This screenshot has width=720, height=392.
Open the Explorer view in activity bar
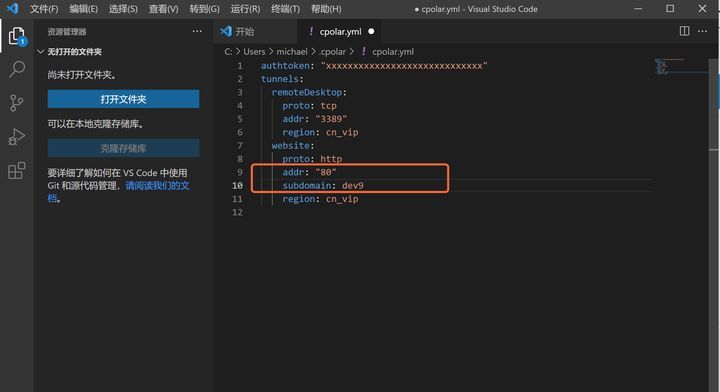[x=17, y=36]
